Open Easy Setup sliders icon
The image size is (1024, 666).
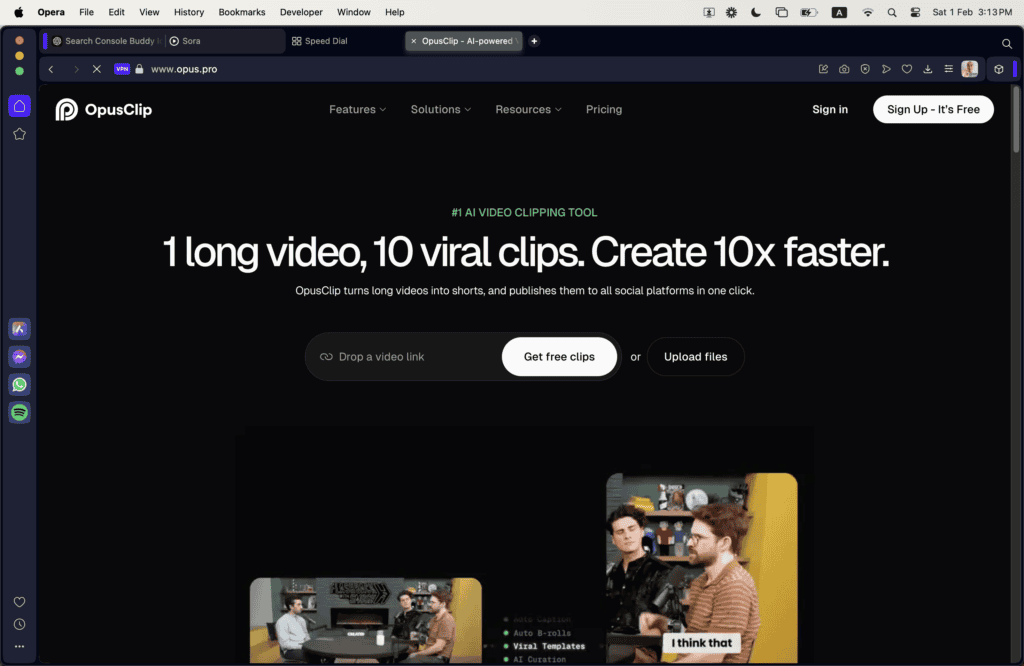948,69
